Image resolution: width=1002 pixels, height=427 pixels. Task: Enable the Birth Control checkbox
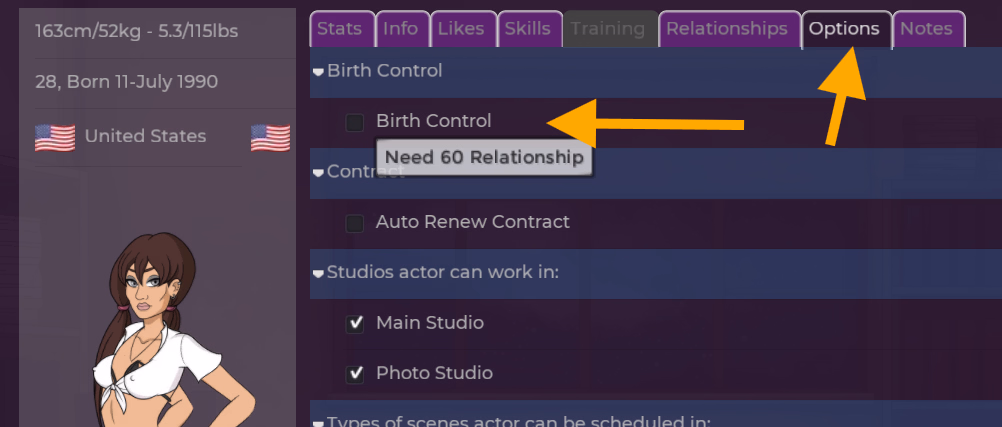355,122
